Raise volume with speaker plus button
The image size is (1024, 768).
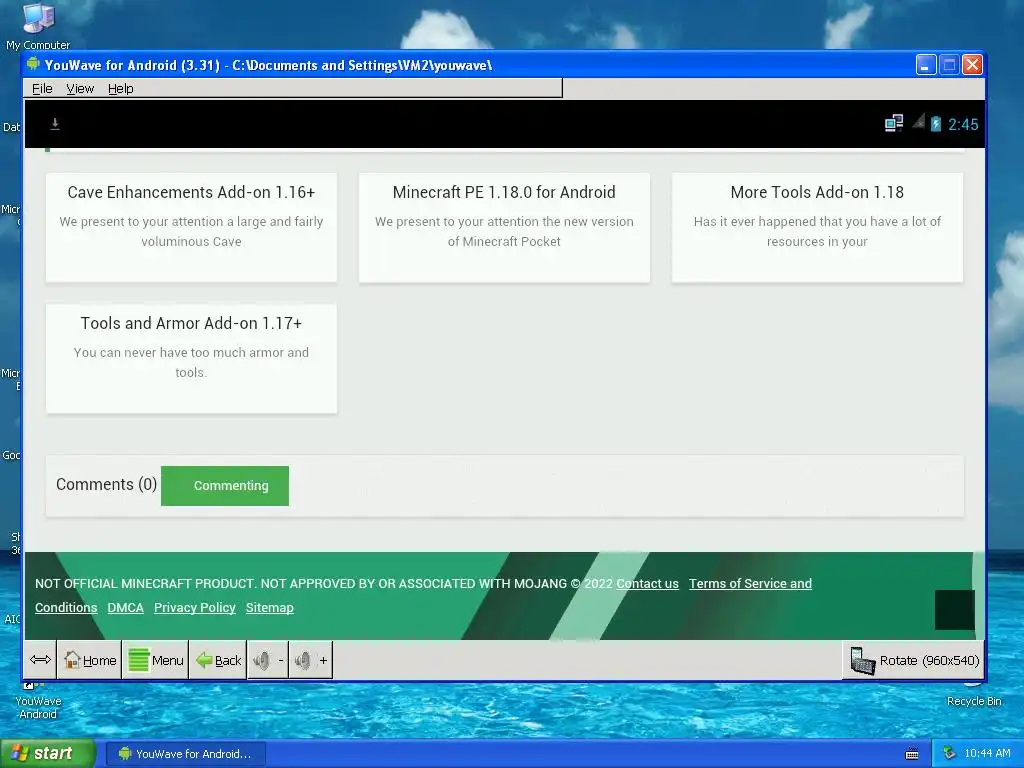click(311, 660)
